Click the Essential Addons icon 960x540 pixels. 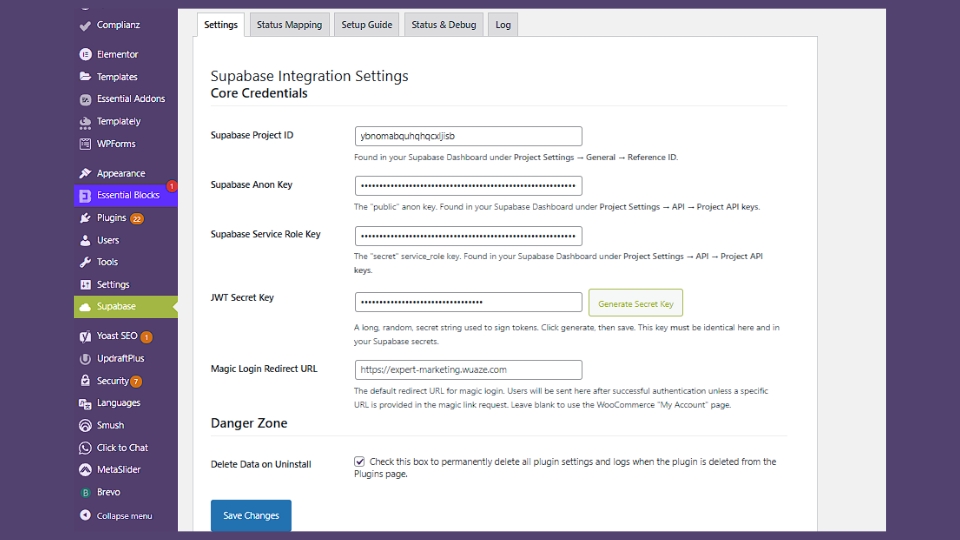[85, 99]
